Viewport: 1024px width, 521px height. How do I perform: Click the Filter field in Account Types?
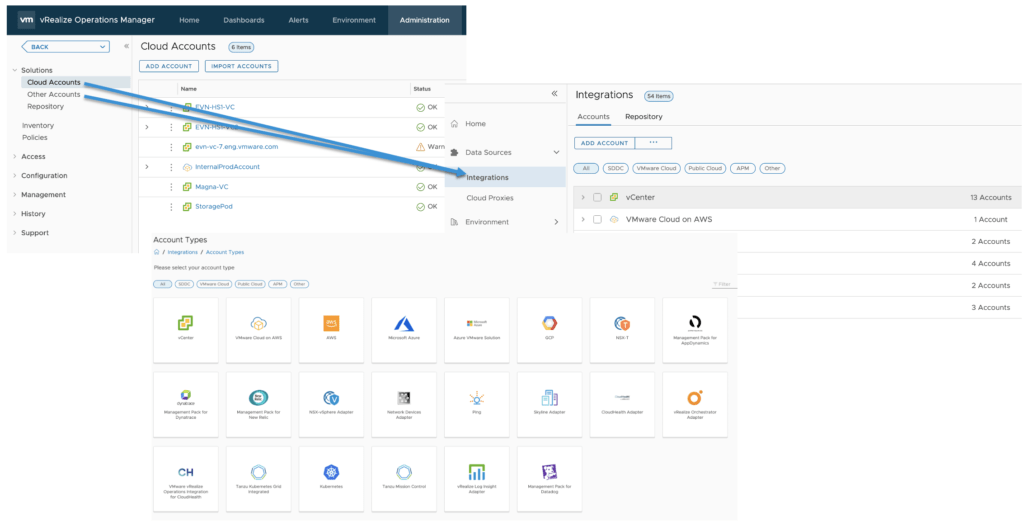click(x=725, y=284)
